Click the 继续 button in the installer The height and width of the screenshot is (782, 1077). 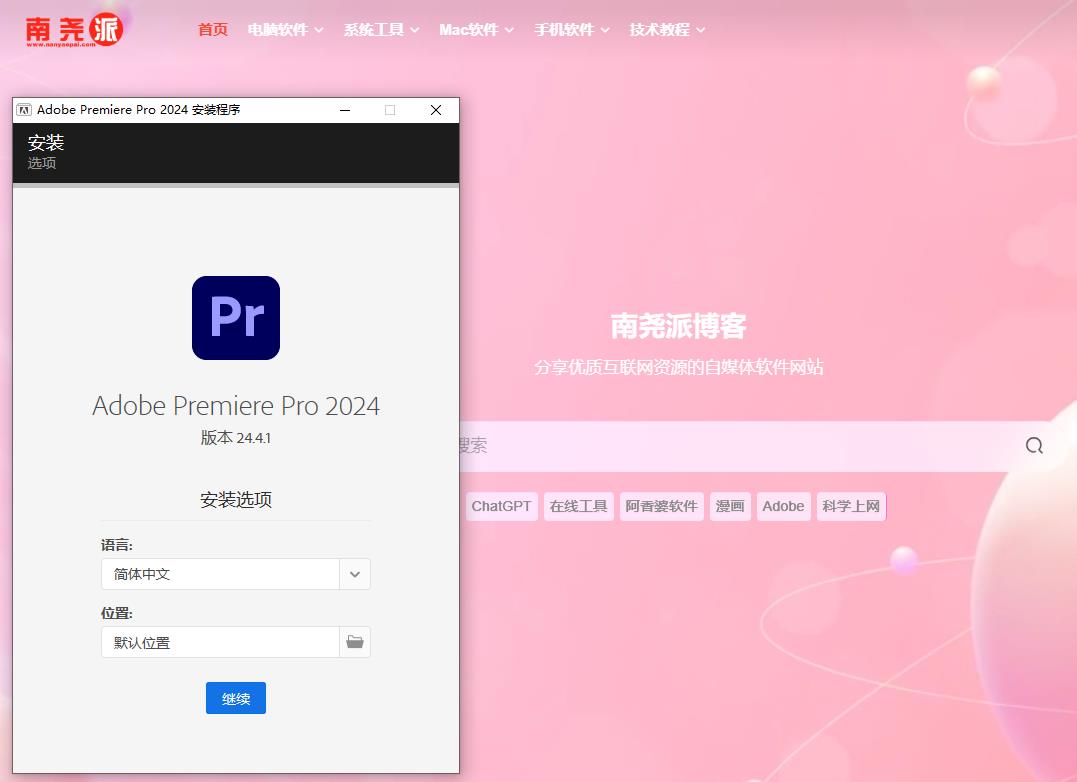[236, 698]
